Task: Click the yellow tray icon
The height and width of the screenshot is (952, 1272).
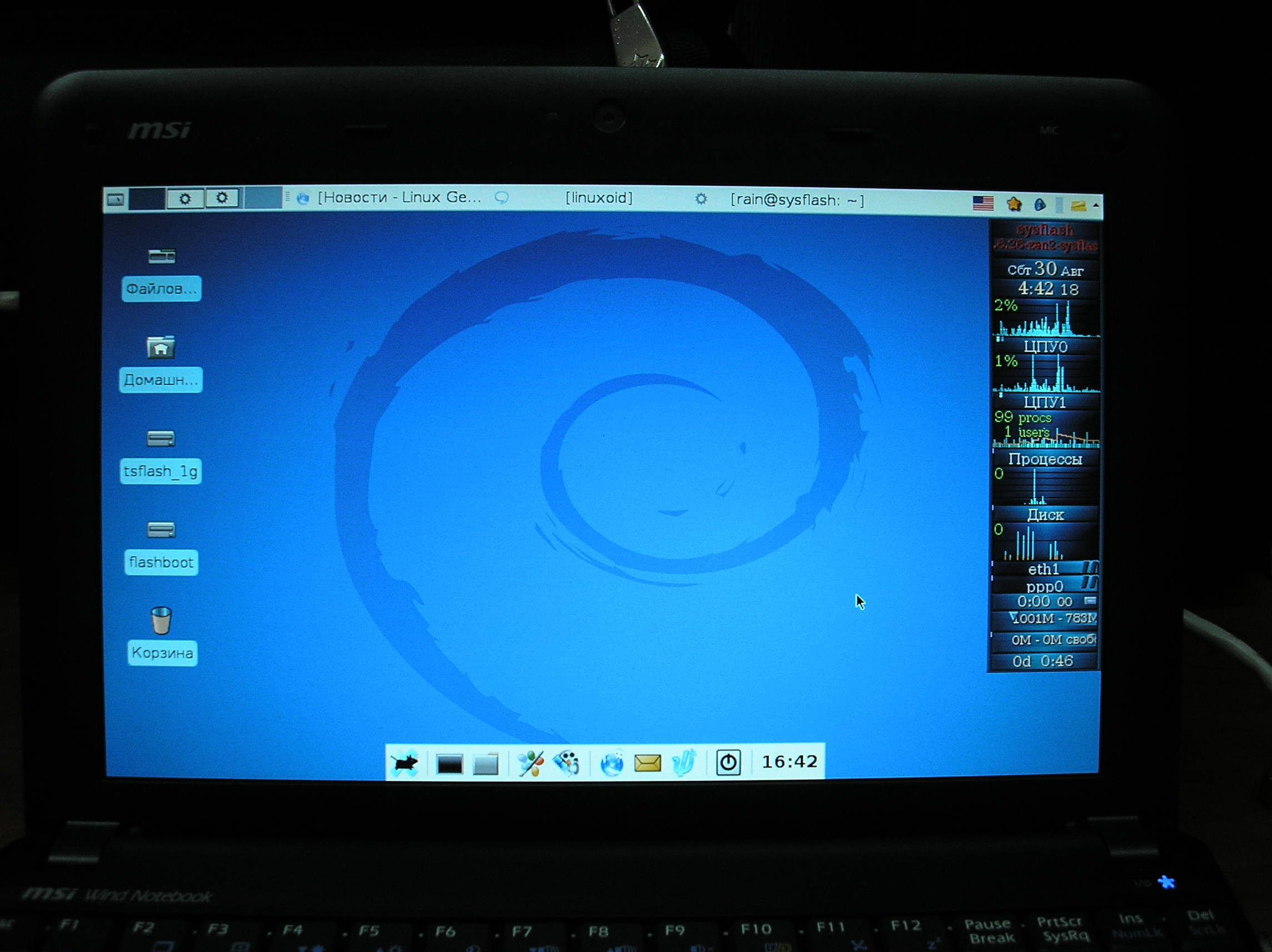Action: [x=1078, y=205]
